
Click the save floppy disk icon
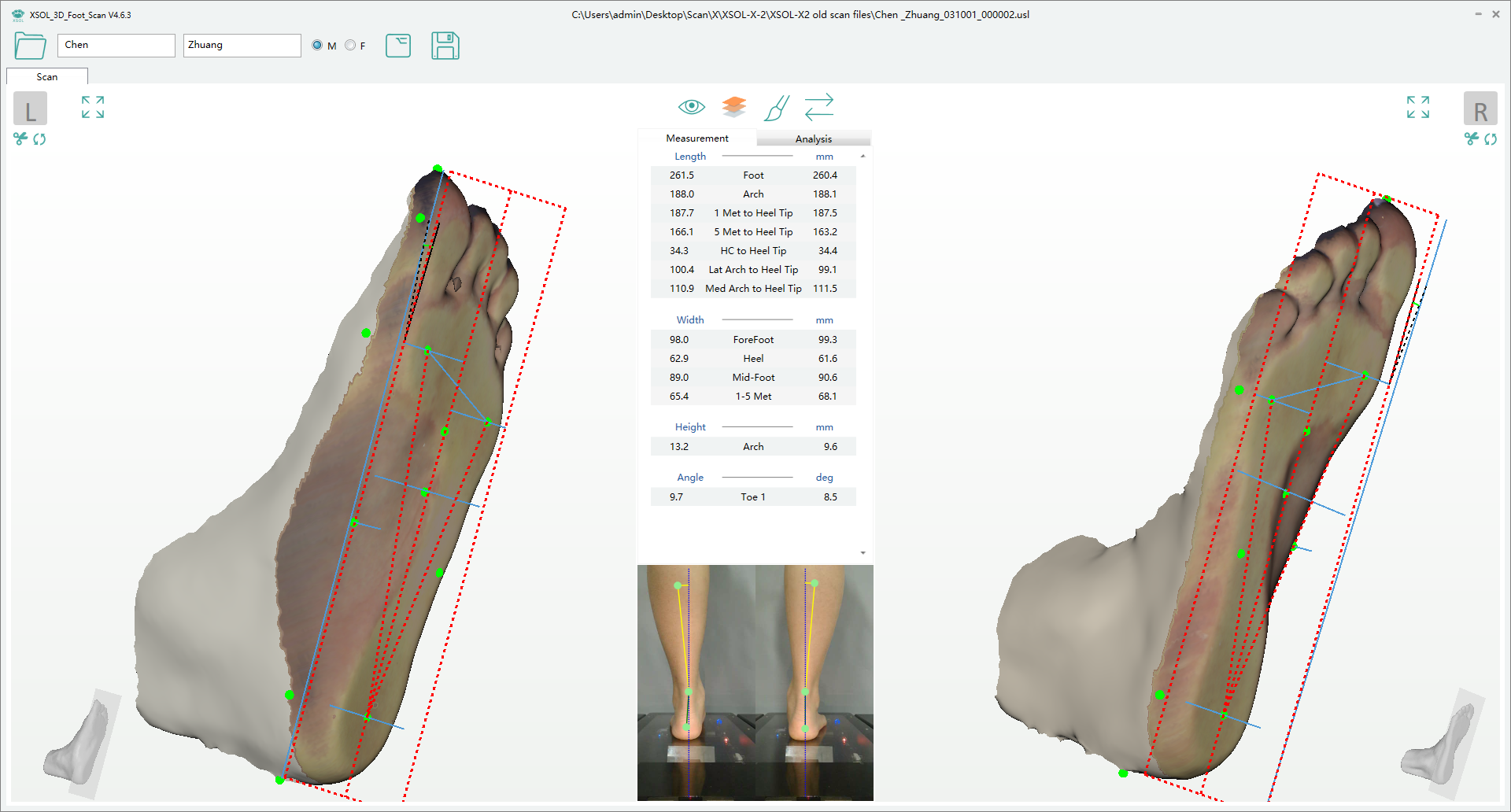[445, 46]
